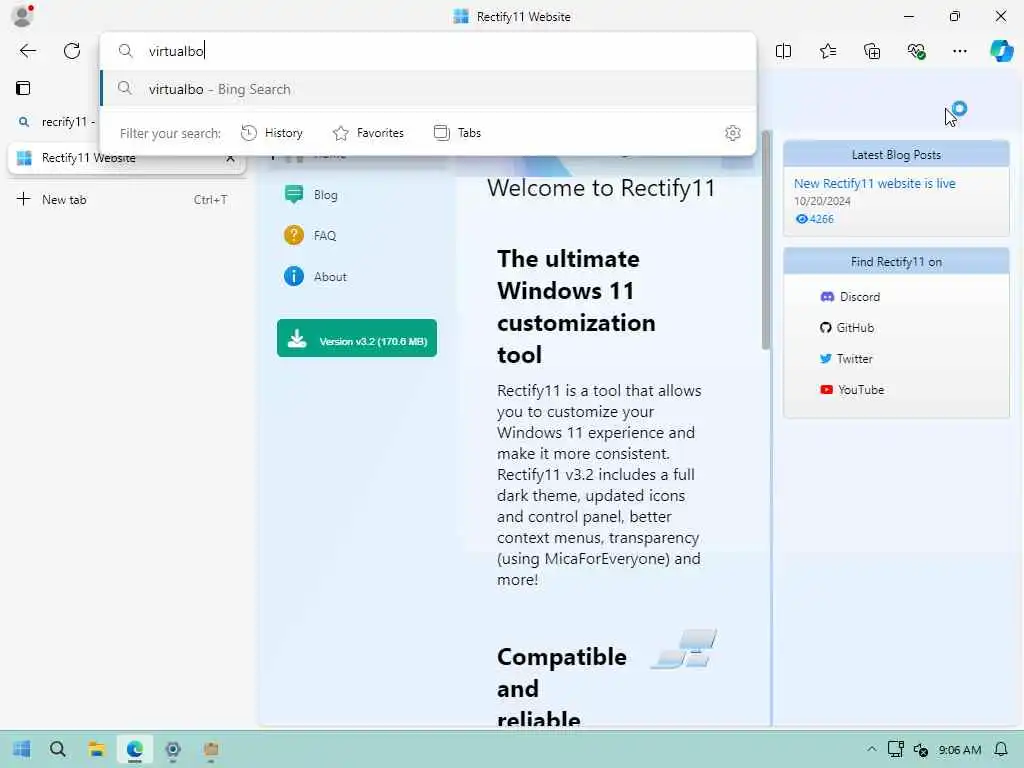Image resolution: width=1024 pixels, height=768 pixels.
Task: Click the Discord logo icon
Action: (x=827, y=297)
